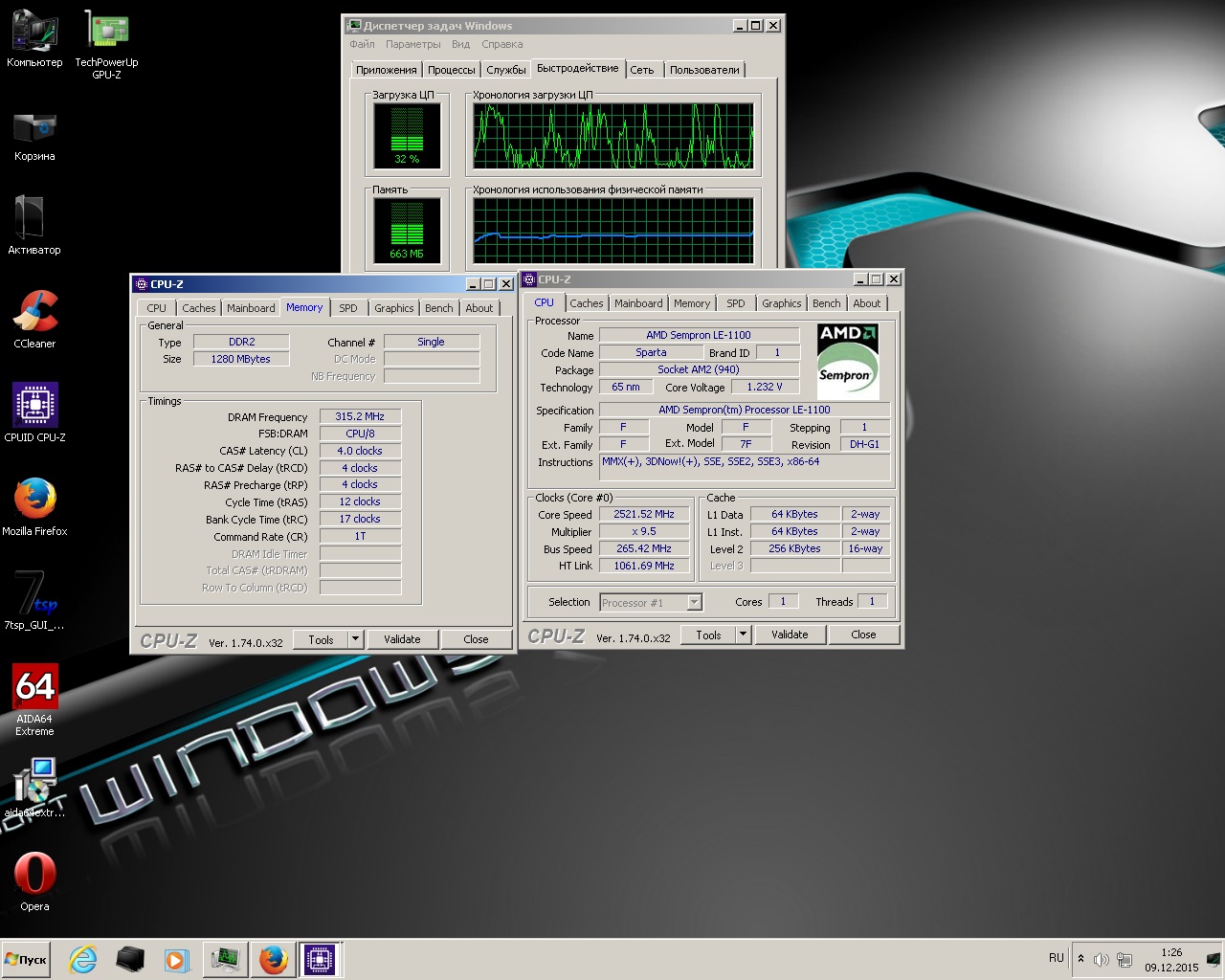
Task: Open the Компьютер desktop icon
Action: [34, 38]
